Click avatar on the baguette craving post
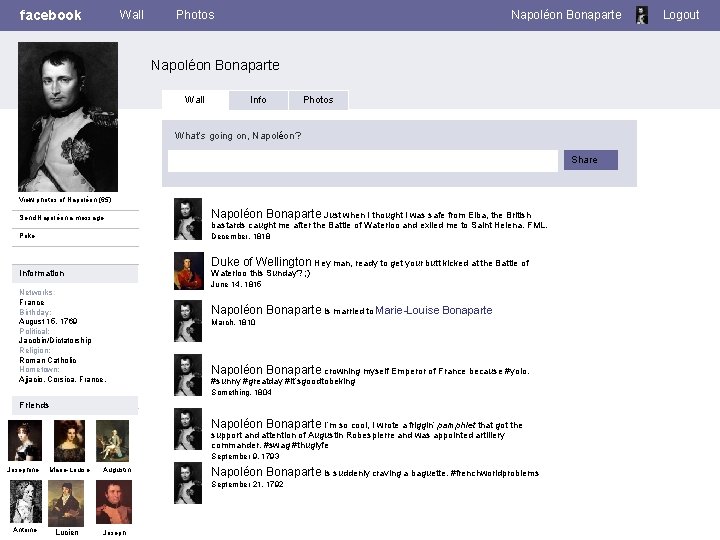 click(x=188, y=483)
